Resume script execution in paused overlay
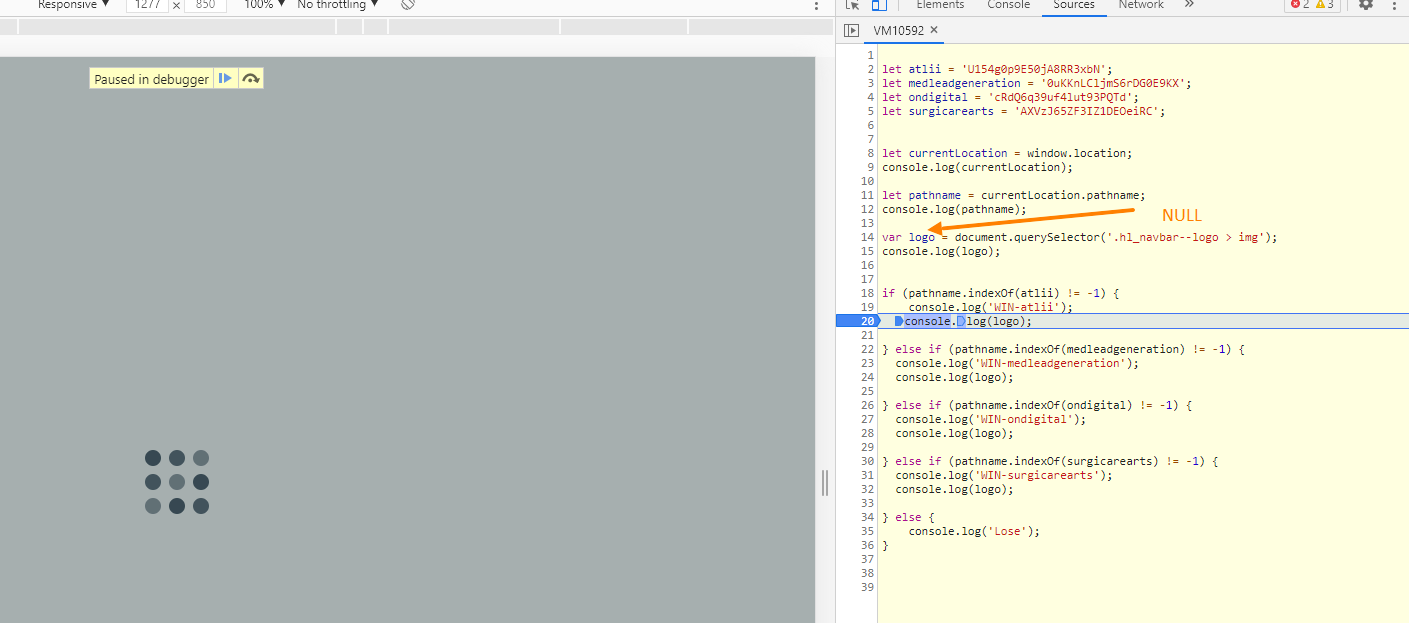This screenshot has height=623, width=1409. (226, 78)
